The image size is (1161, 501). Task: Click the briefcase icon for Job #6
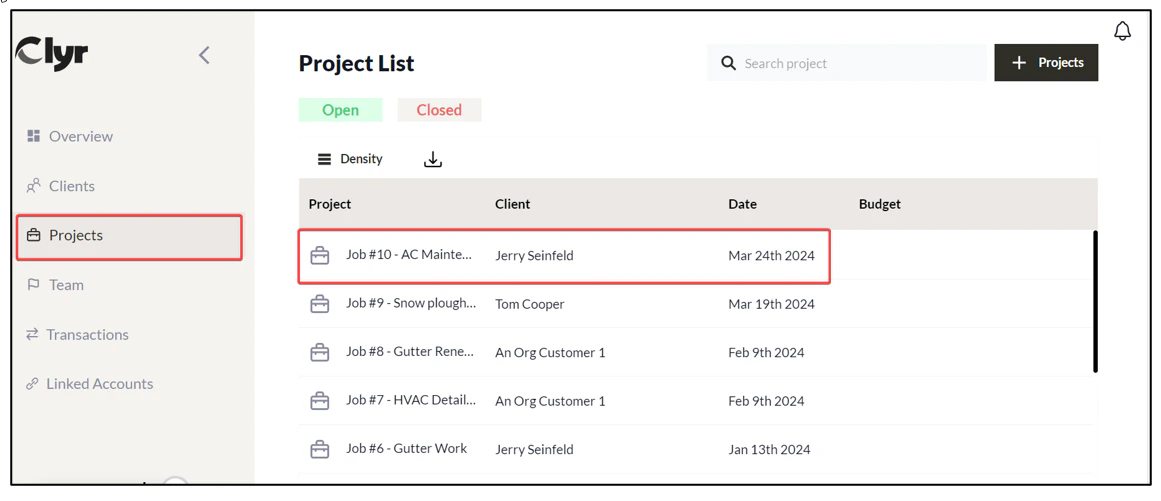[x=319, y=449]
